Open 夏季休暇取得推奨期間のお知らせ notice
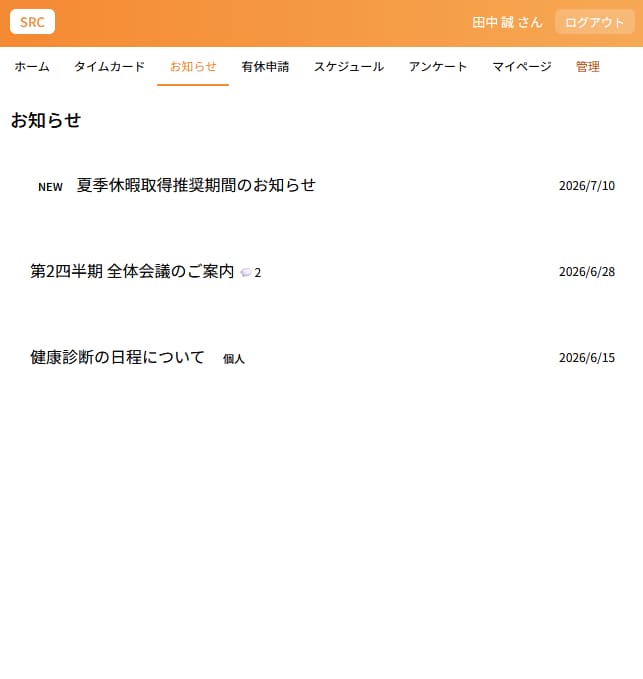This screenshot has height=679, width=643. [196, 185]
